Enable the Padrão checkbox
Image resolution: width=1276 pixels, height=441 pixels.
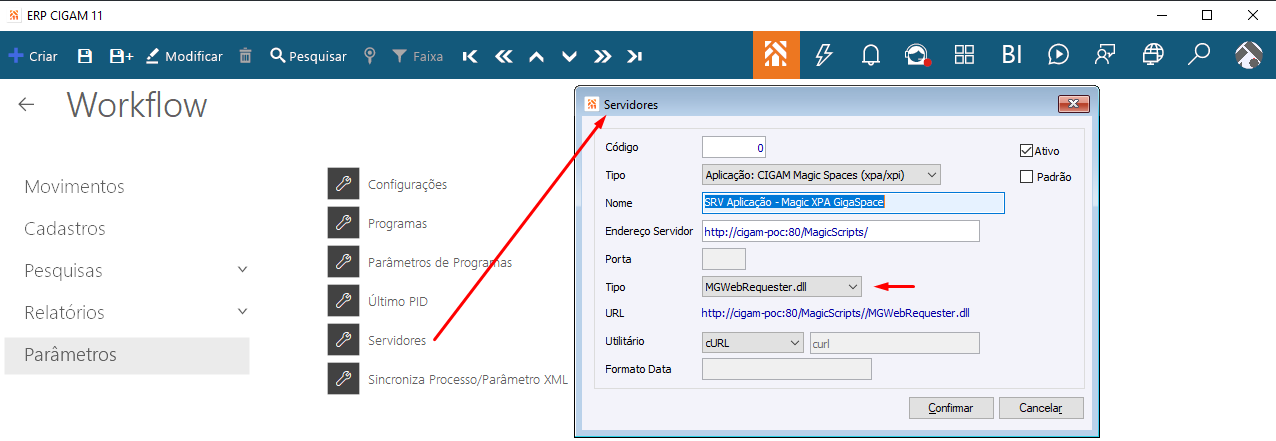pyautogui.click(x=1026, y=177)
